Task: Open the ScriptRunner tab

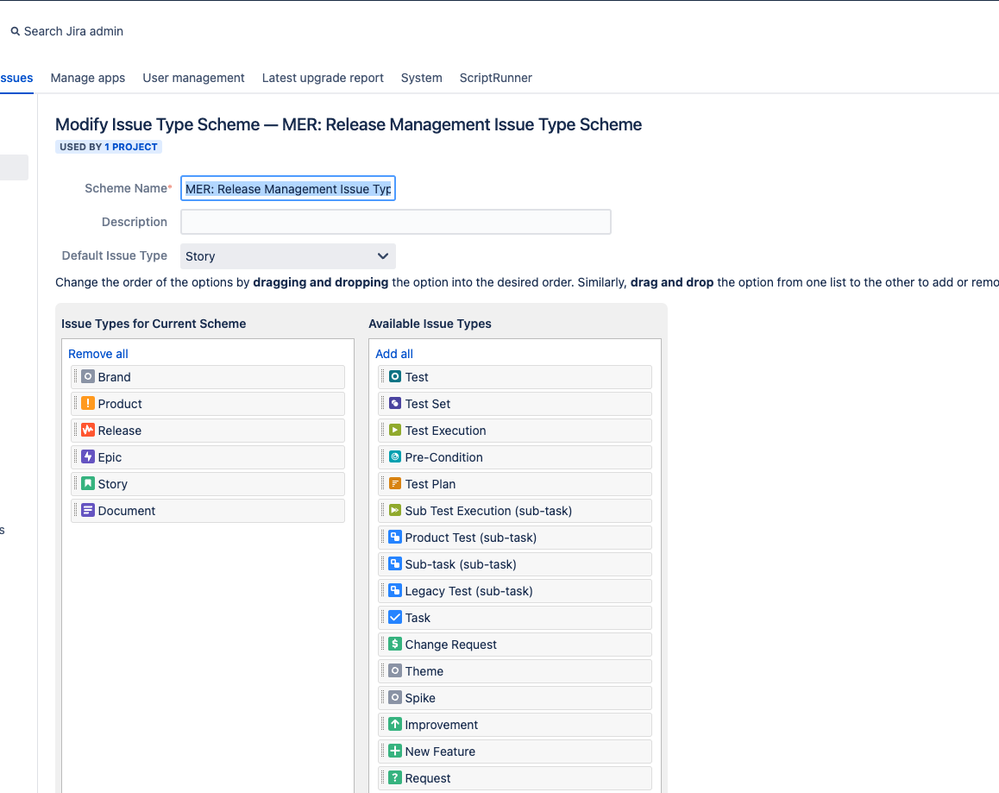Action: pos(496,78)
